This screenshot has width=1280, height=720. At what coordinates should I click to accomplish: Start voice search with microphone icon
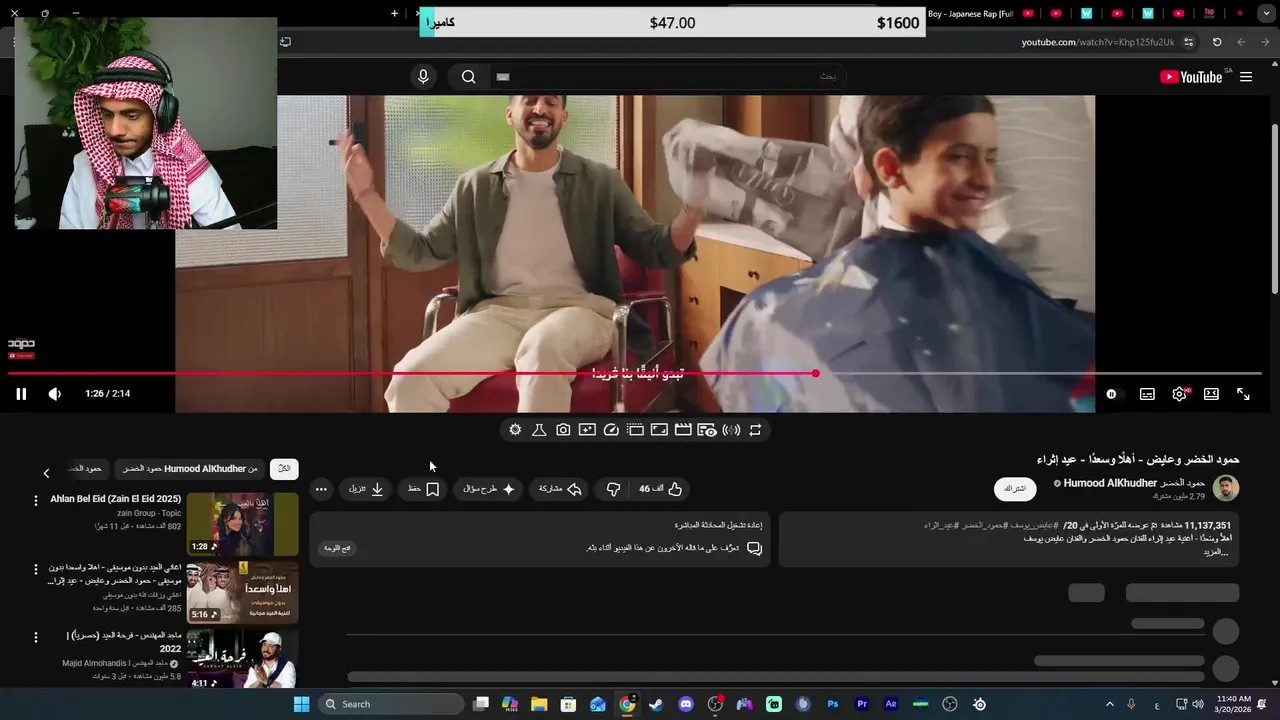pos(423,77)
